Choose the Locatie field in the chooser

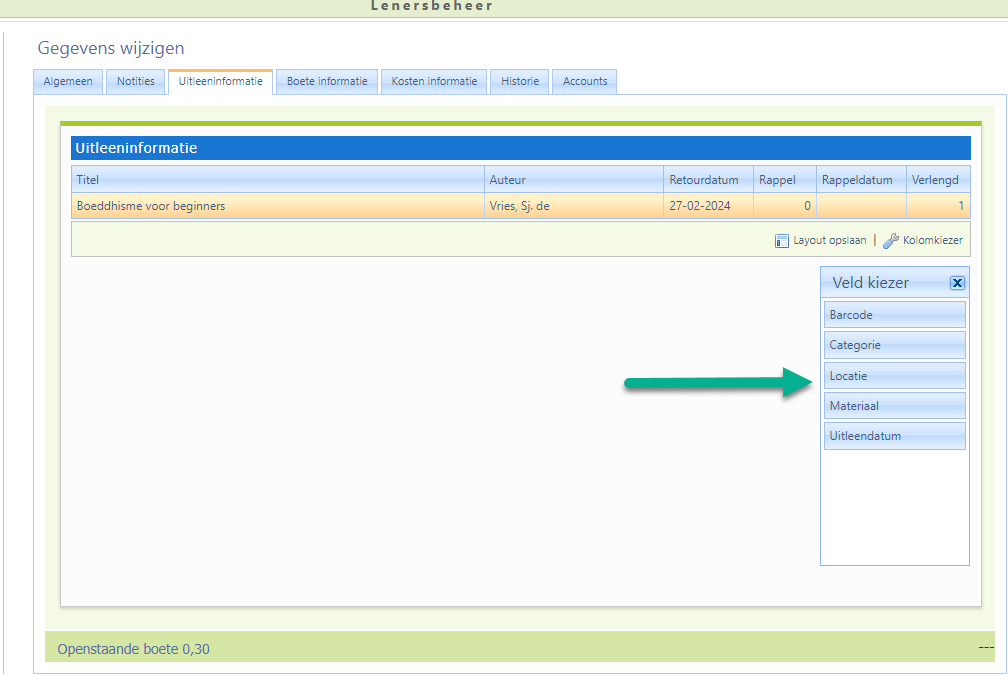894,376
